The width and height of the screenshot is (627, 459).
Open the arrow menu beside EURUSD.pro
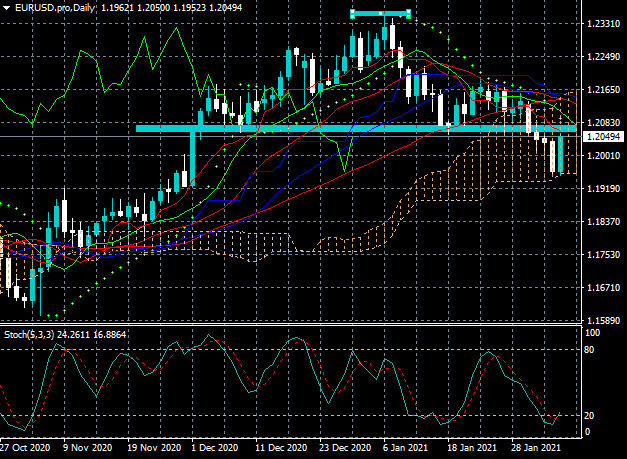(7, 8)
